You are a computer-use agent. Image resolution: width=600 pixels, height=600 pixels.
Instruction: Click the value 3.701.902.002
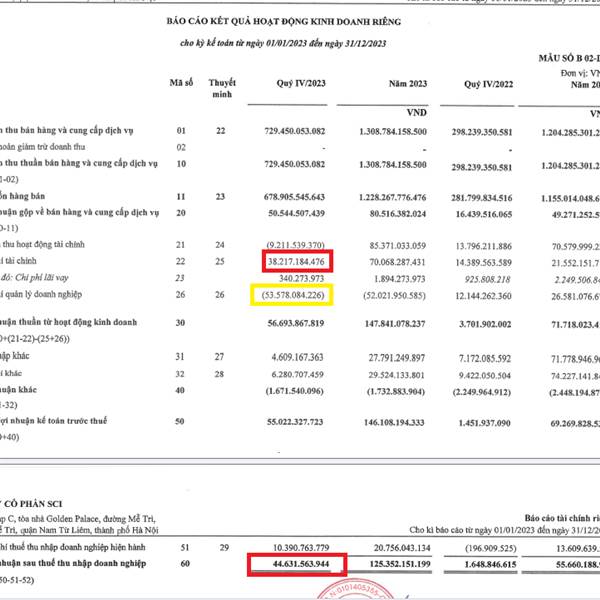[485, 324]
